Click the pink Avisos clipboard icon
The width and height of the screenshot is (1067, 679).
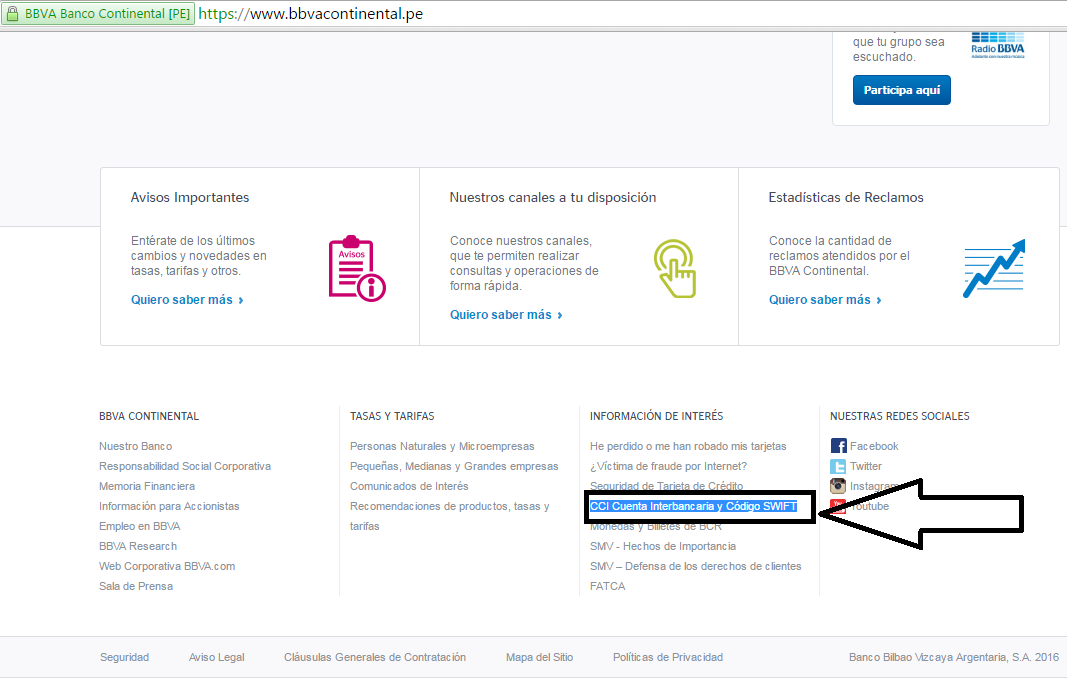tap(357, 268)
